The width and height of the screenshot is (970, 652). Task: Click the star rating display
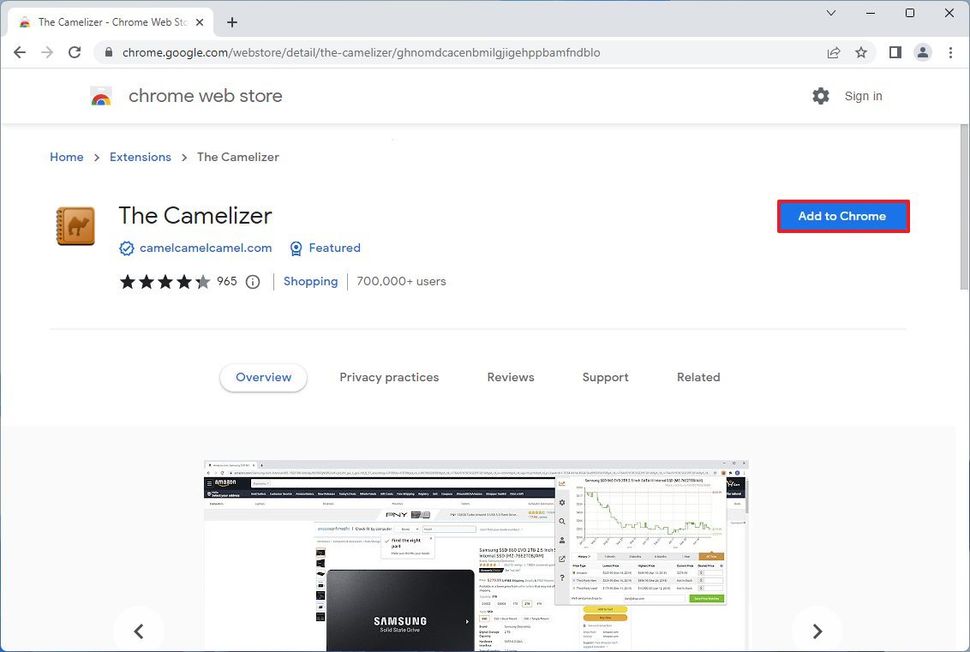(165, 281)
